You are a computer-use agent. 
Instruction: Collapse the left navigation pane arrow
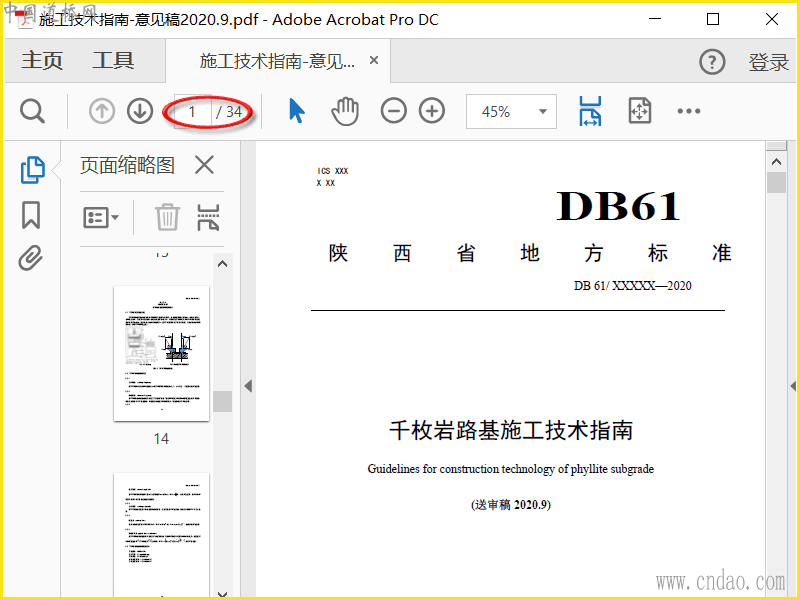click(248, 386)
